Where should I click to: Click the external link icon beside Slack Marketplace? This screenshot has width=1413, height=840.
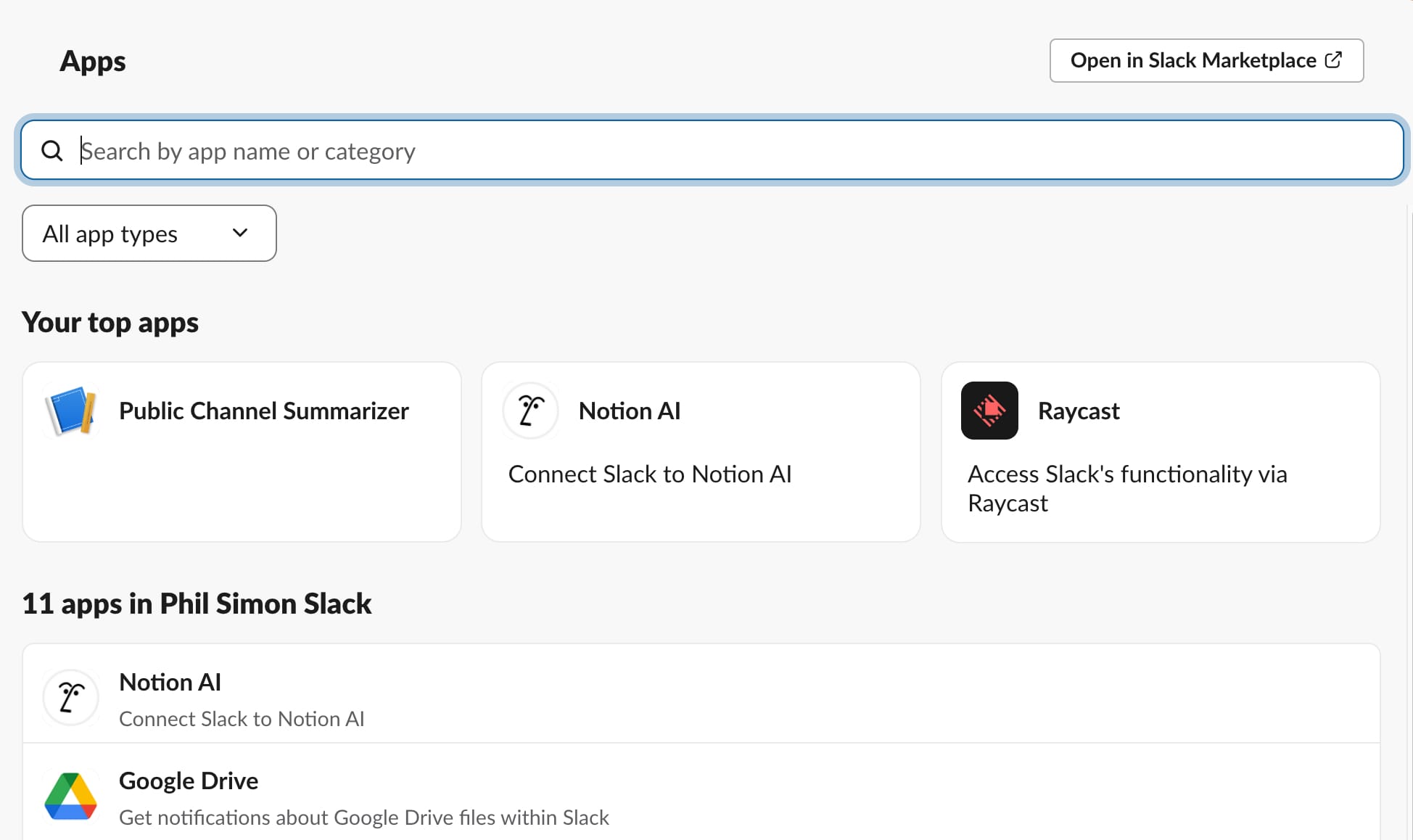click(x=1333, y=60)
